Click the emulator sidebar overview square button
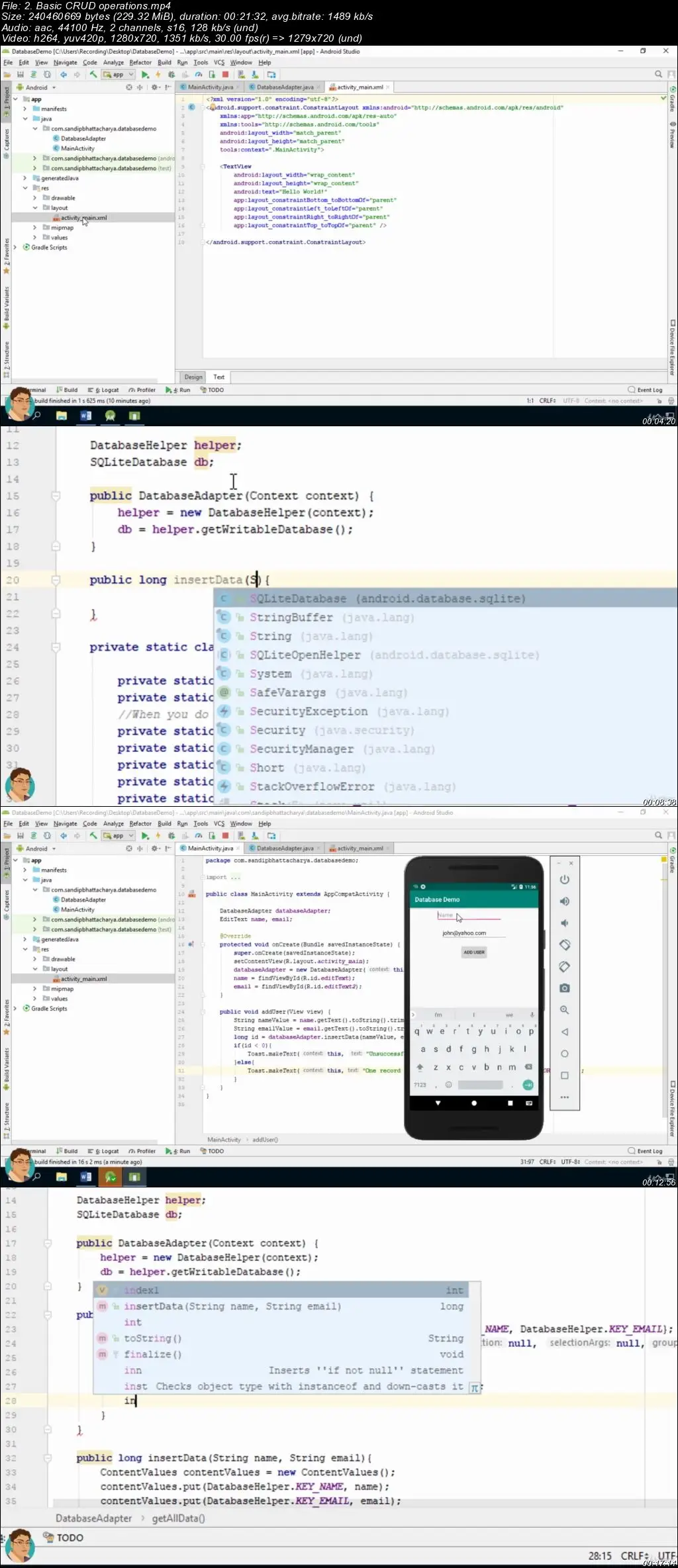This screenshot has height=1568, width=678. click(564, 1076)
